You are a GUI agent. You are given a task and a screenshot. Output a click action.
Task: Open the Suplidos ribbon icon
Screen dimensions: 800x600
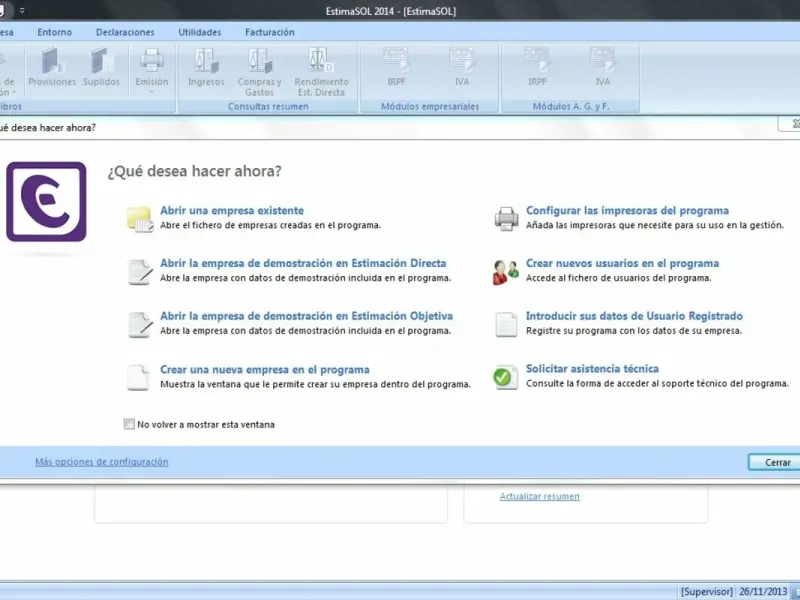pos(101,67)
